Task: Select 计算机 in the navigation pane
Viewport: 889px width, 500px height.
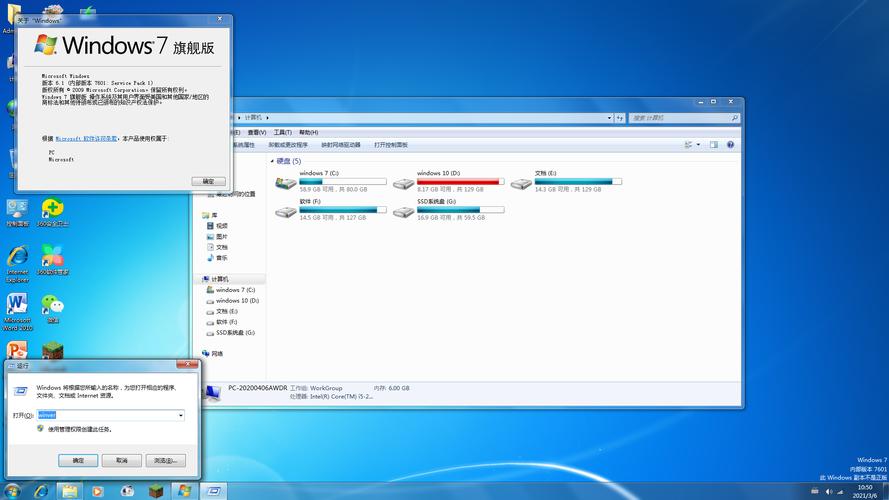Action: (215, 279)
